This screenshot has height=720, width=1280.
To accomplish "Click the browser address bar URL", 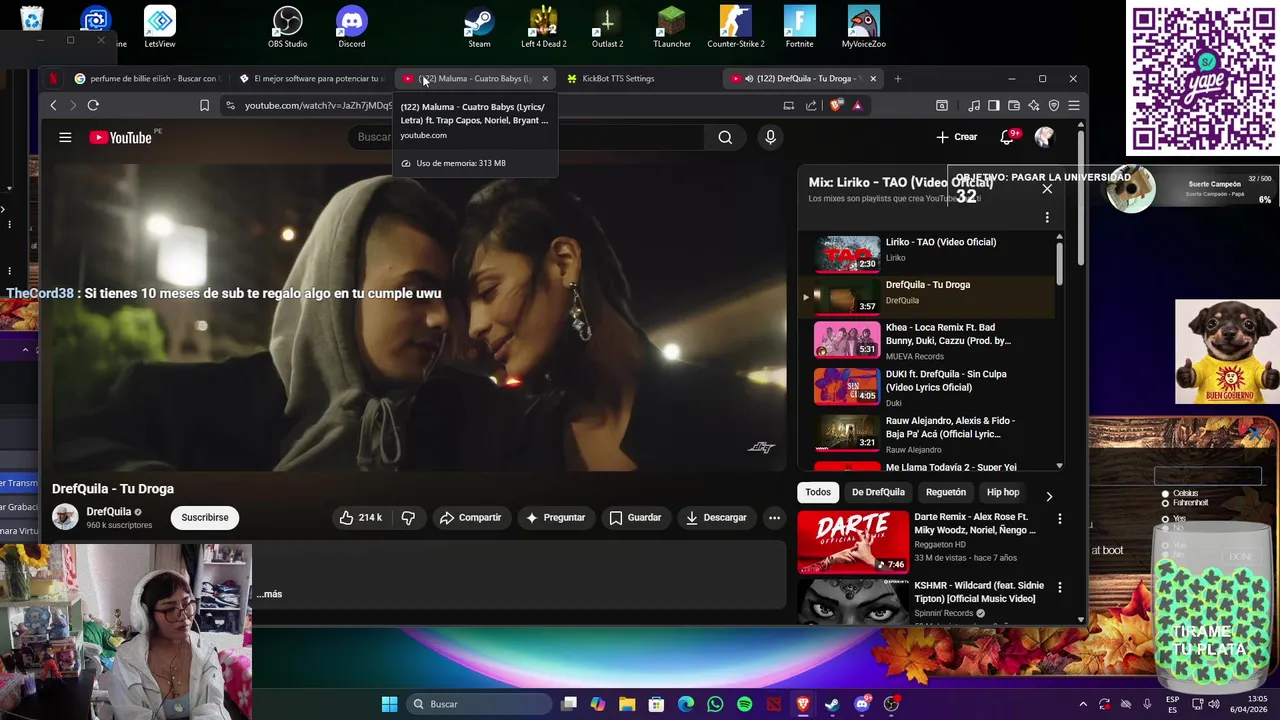I will [x=318, y=105].
